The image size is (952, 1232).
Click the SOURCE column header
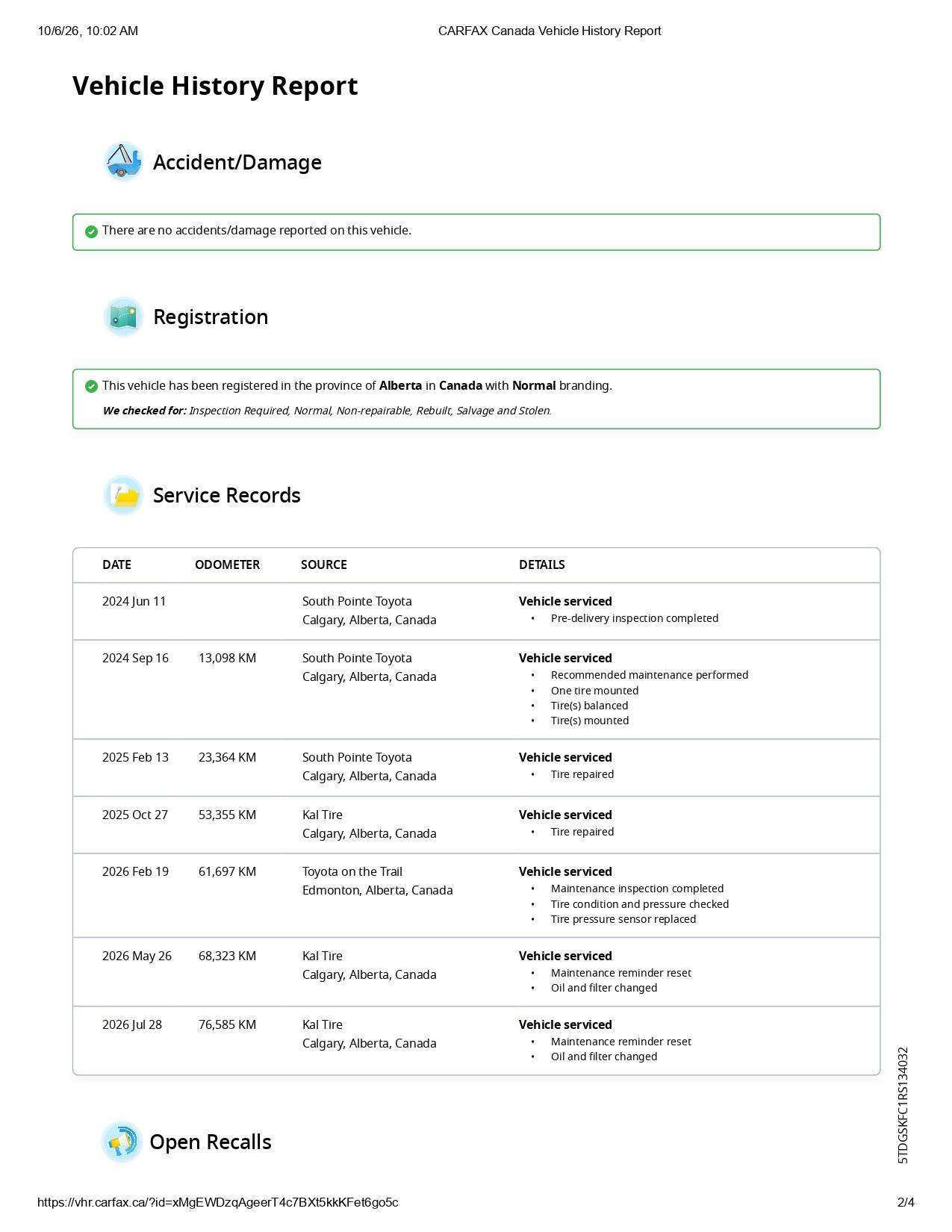pos(324,564)
